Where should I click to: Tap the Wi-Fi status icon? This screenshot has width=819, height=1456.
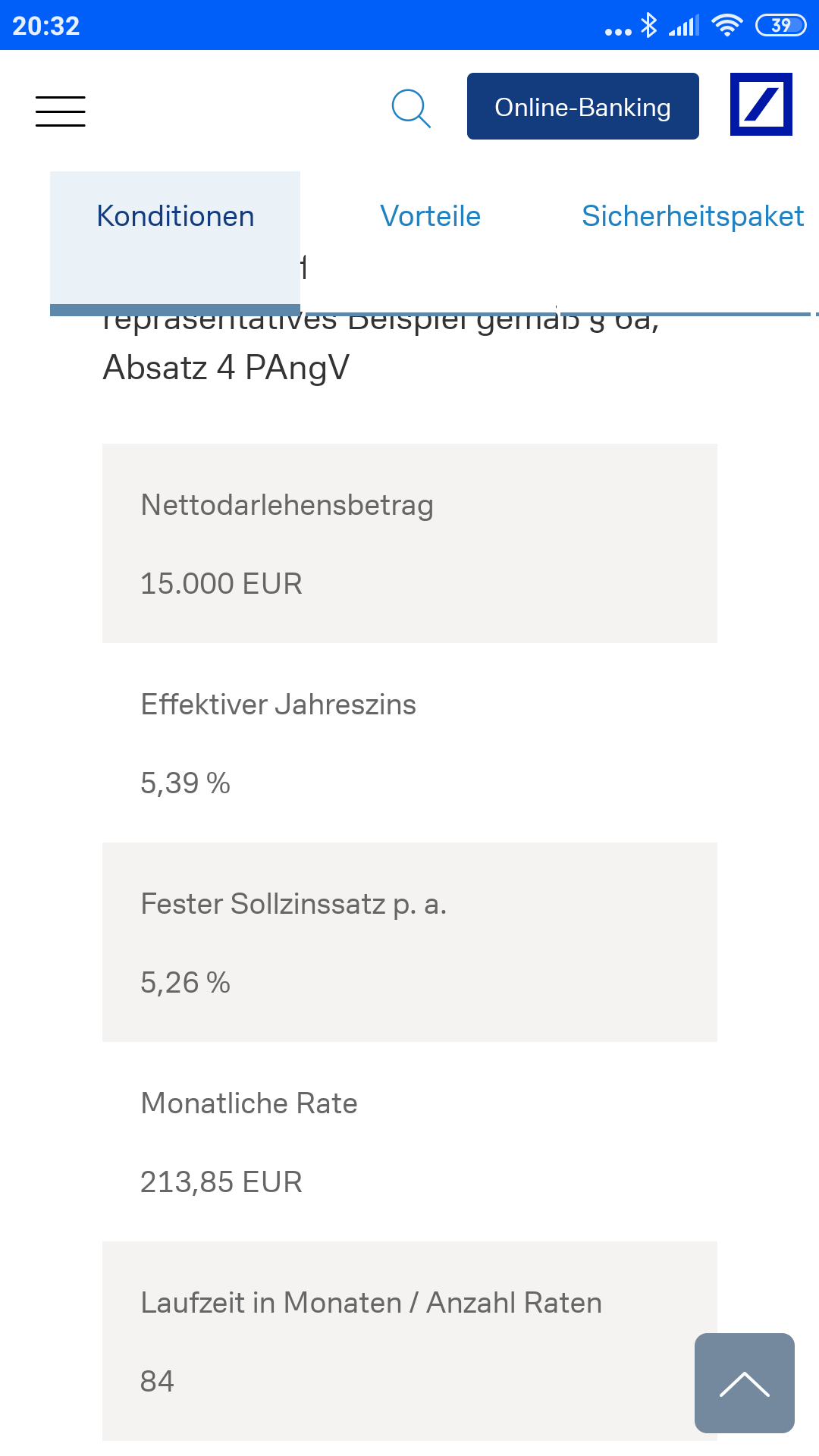[726, 26]
